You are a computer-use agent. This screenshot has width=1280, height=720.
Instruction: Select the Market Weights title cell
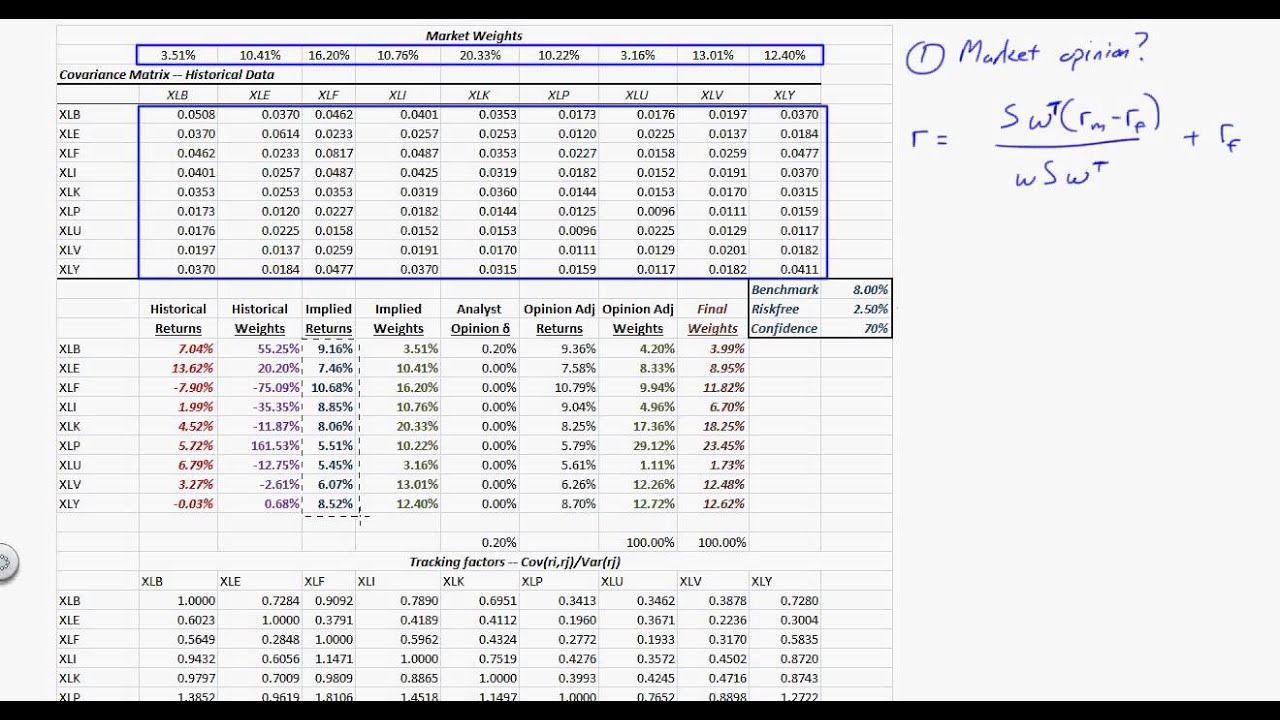pos(474,36)
